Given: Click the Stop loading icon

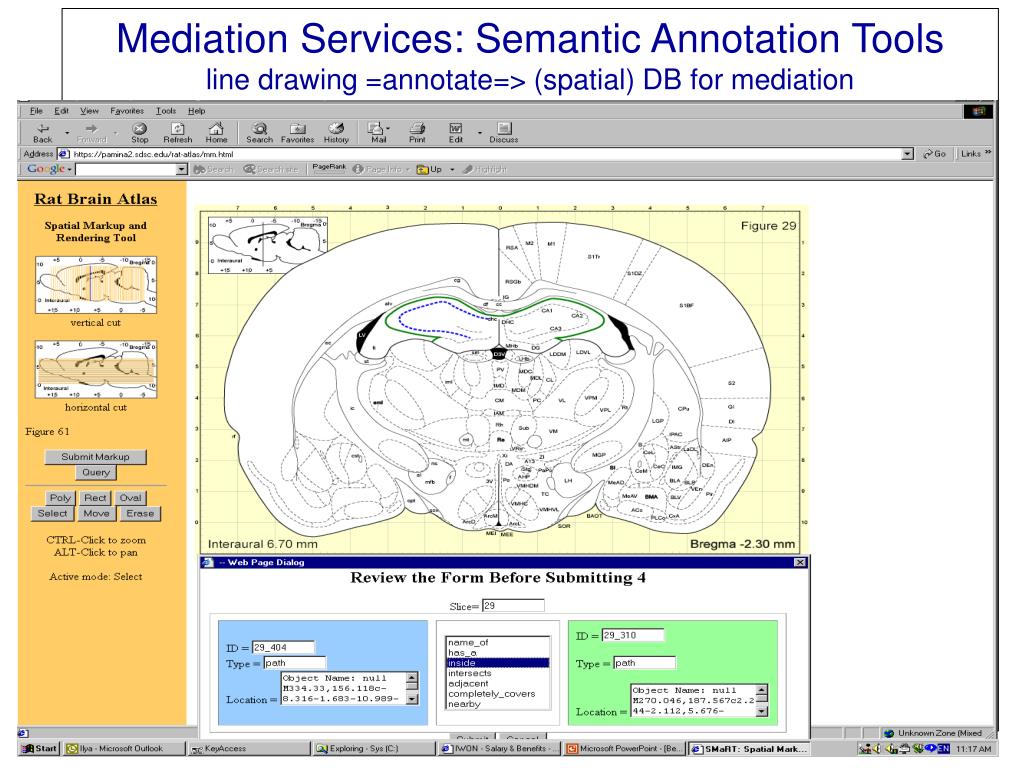Looking at the screenshot, I should tap(141, 129).
